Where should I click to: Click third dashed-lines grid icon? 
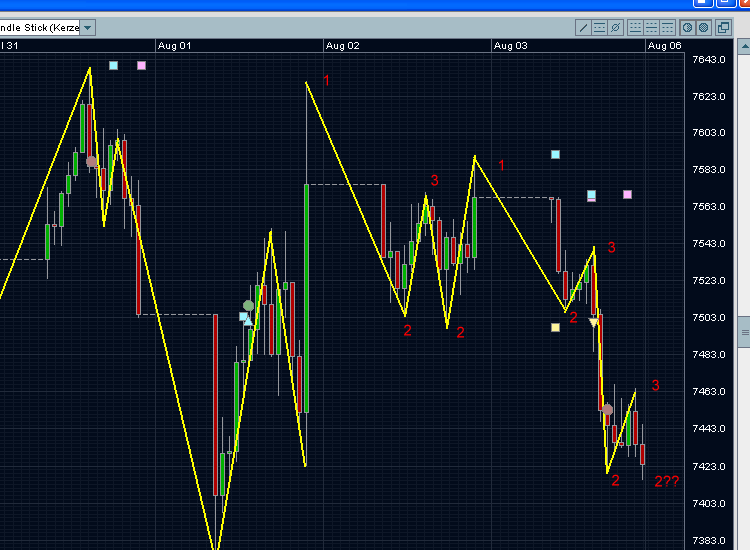tap(666, 27)
